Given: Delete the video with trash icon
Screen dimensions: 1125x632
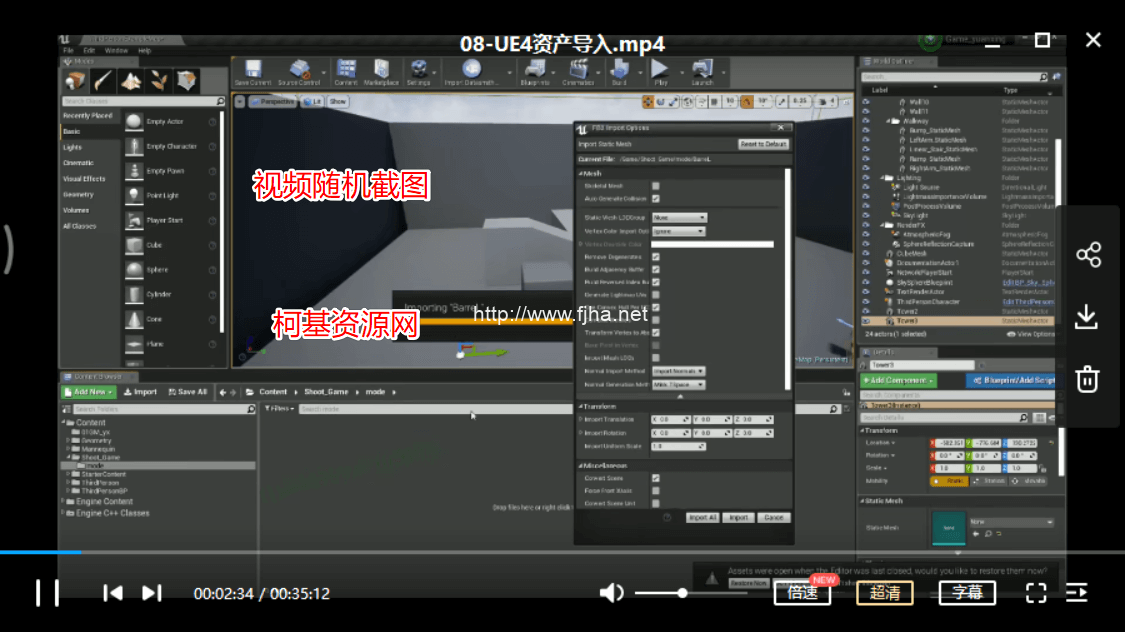Looking at the screenshot, I should tap(1087, 379).
